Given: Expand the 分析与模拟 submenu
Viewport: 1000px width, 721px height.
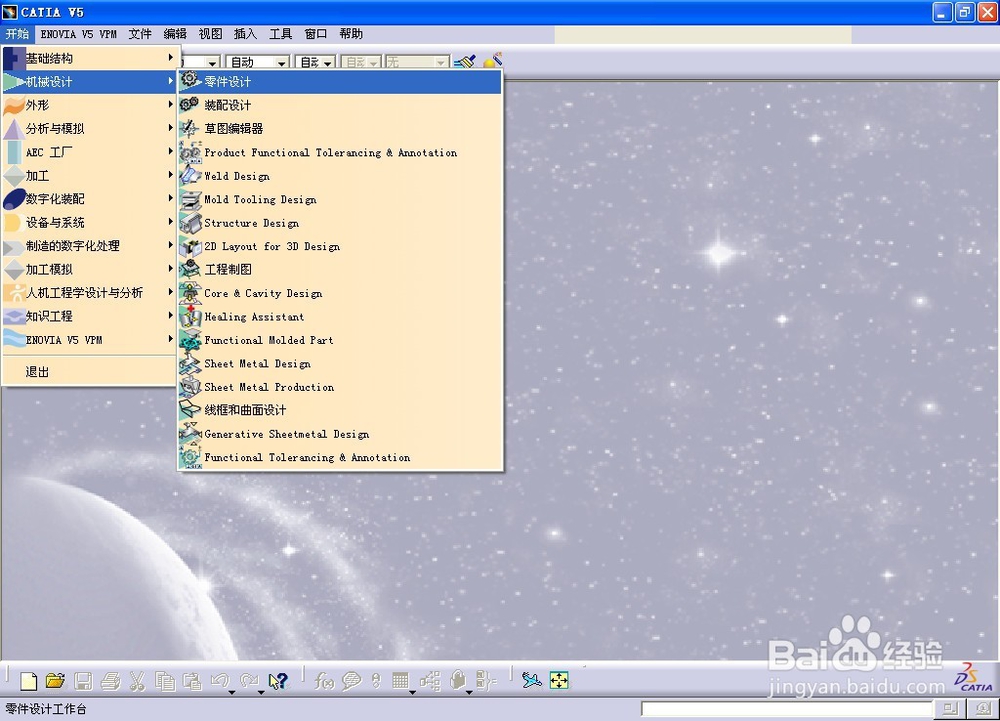Looking at the screenshot, I should (x=90, y=129).
